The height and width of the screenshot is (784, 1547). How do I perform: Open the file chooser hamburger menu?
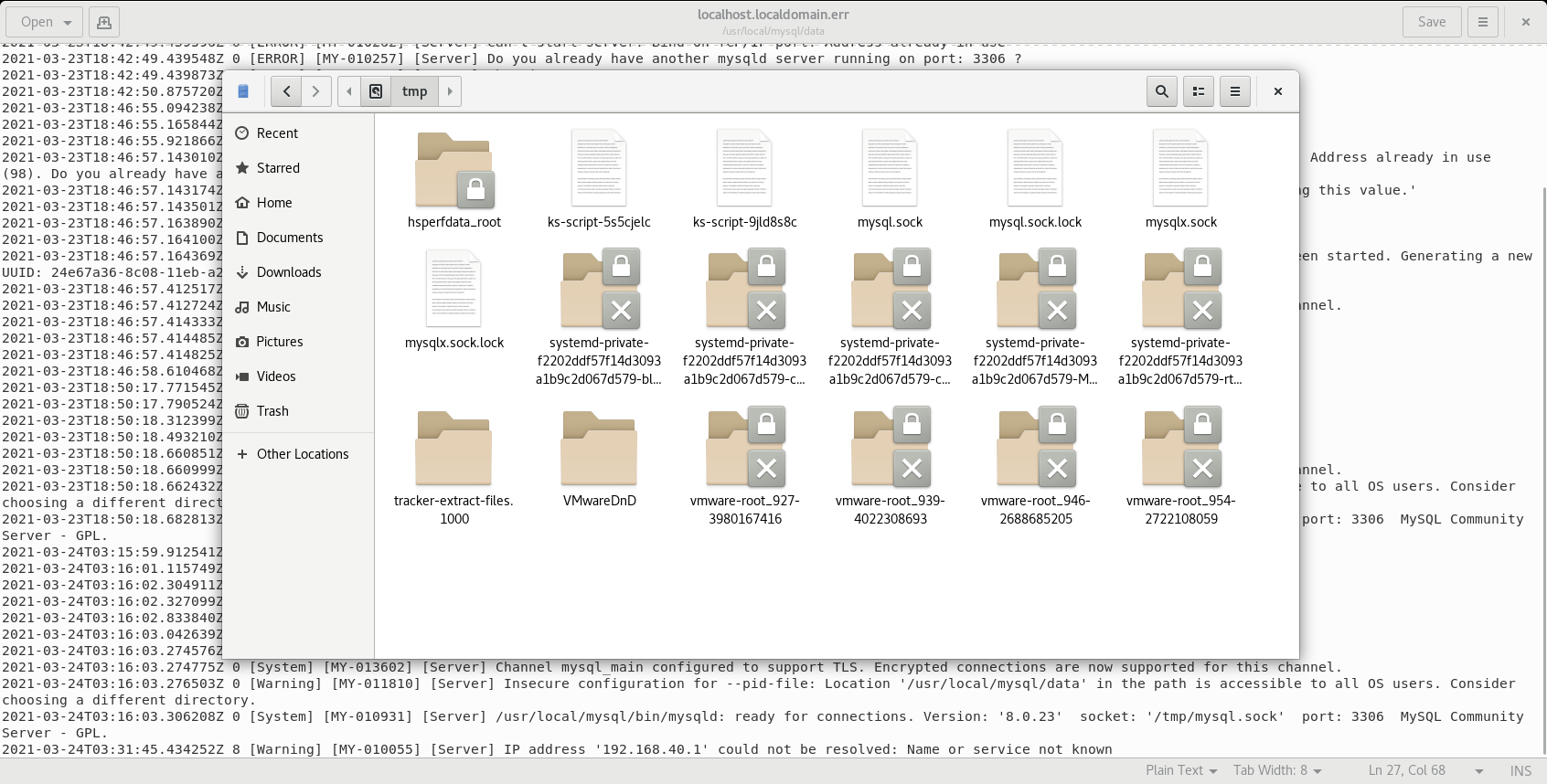click(x=1234, y=91)
